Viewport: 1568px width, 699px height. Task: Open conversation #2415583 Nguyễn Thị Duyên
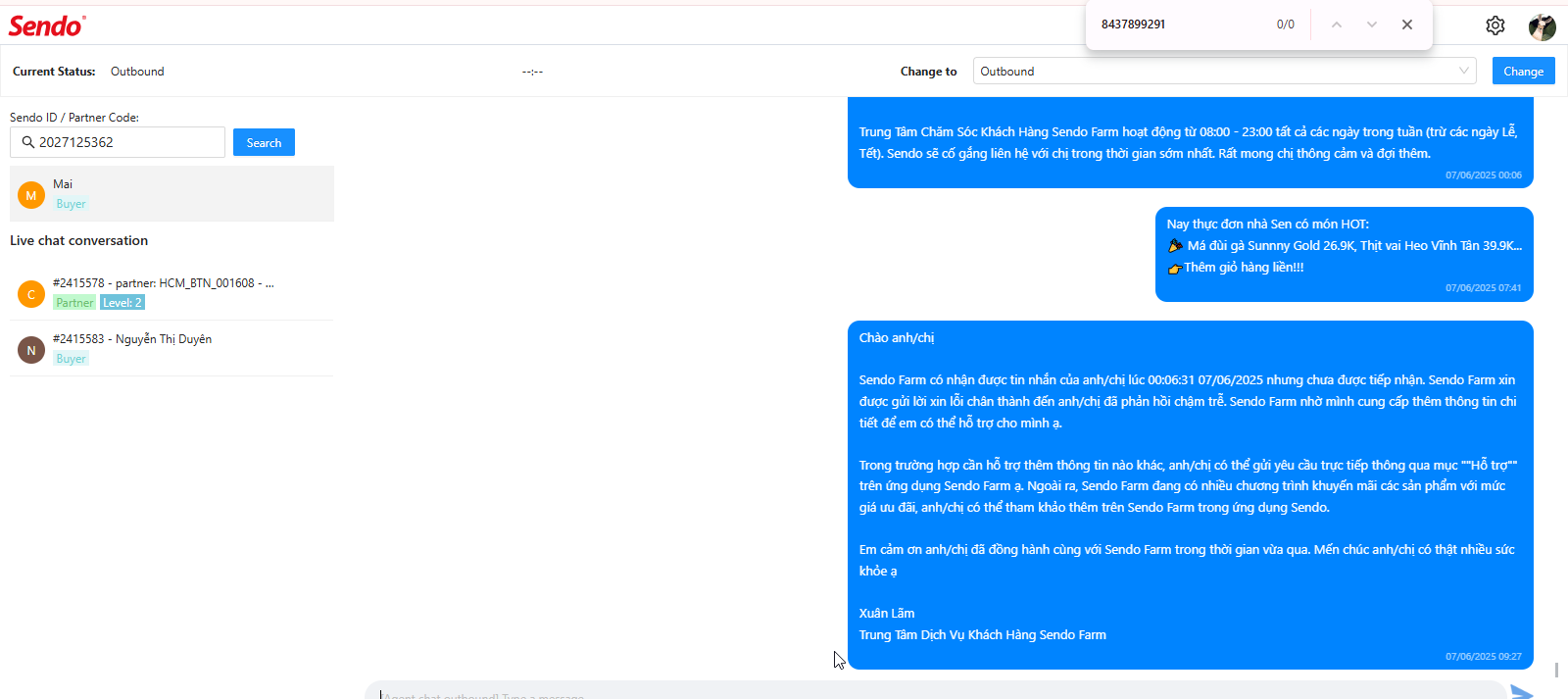pos(171,348)
